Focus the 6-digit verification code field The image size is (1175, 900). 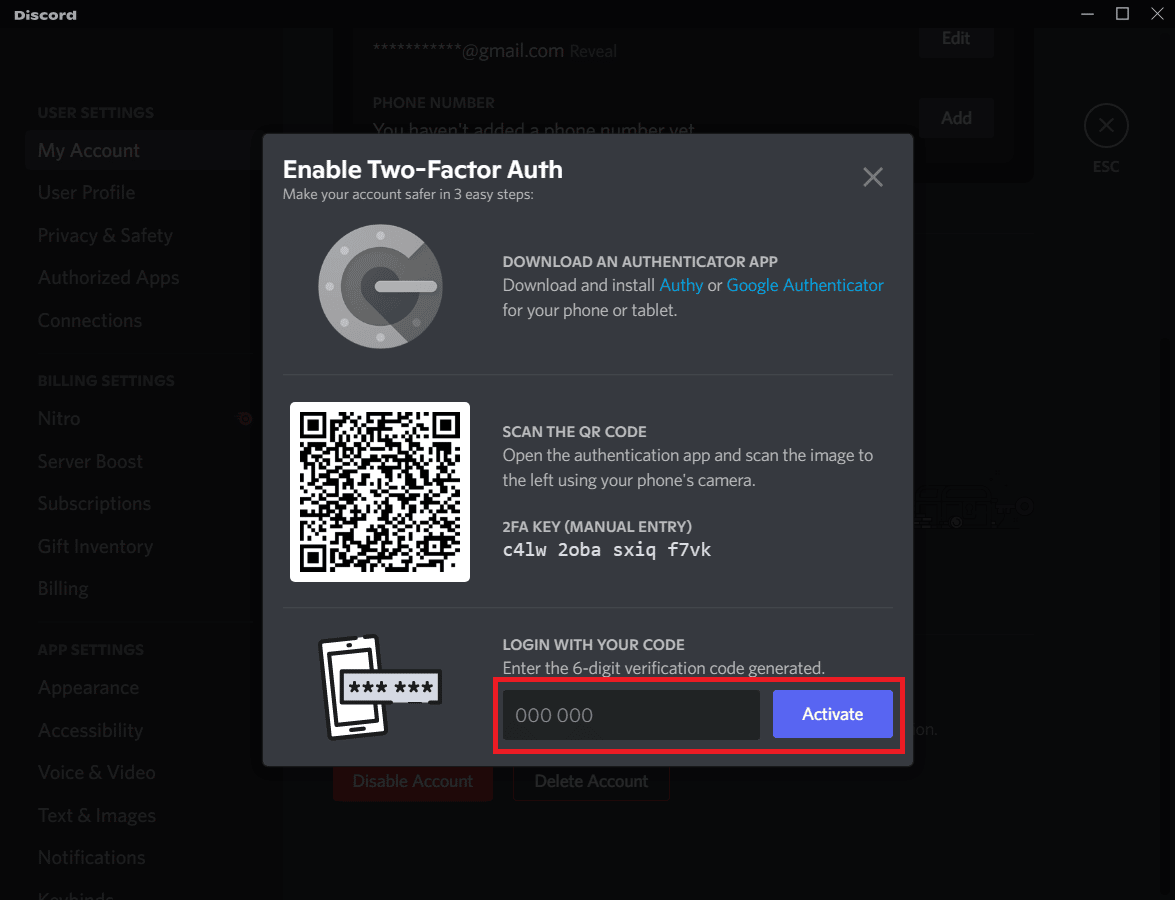[x=631, y=715]
